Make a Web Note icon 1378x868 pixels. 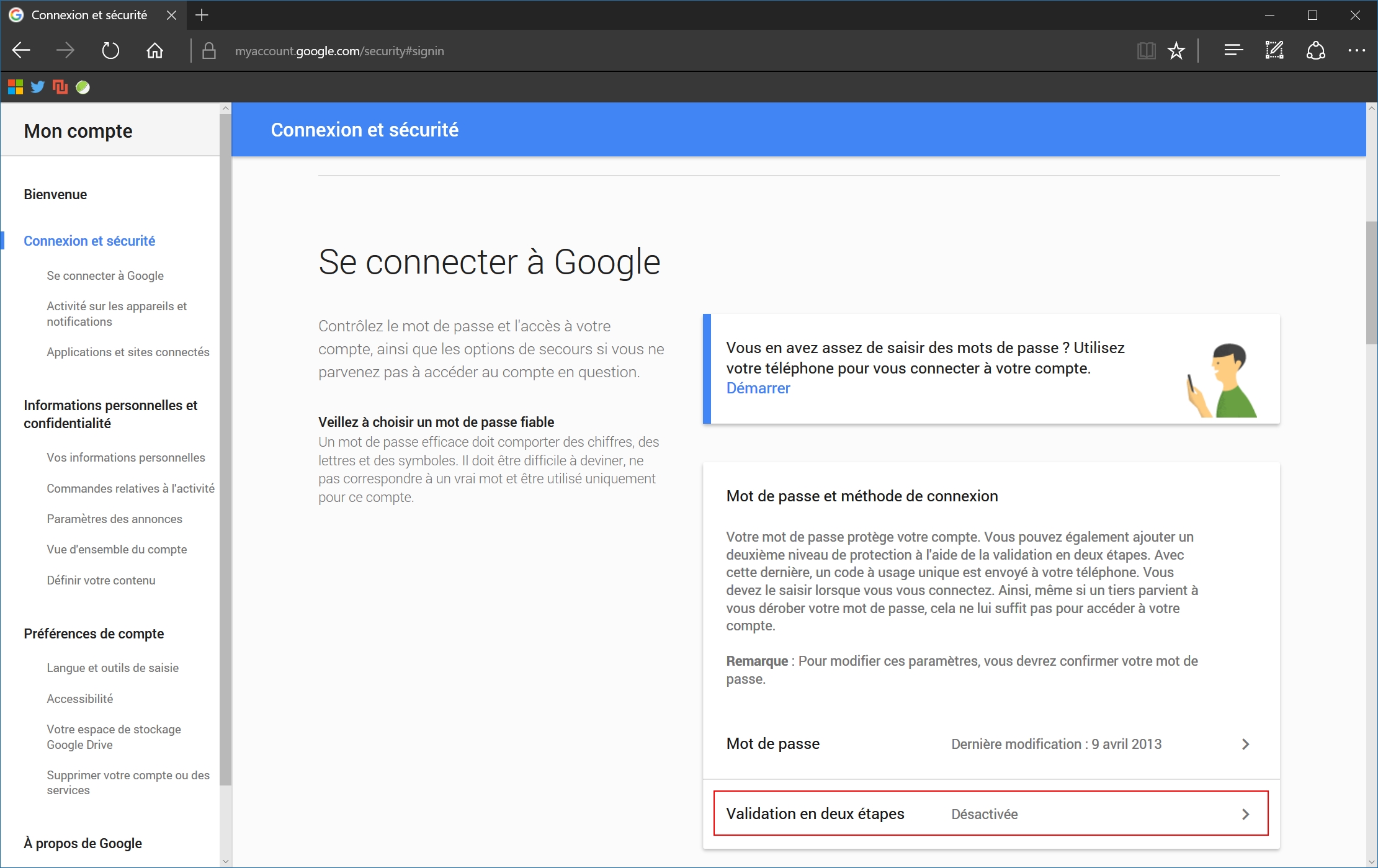[x=1274, y=50]
